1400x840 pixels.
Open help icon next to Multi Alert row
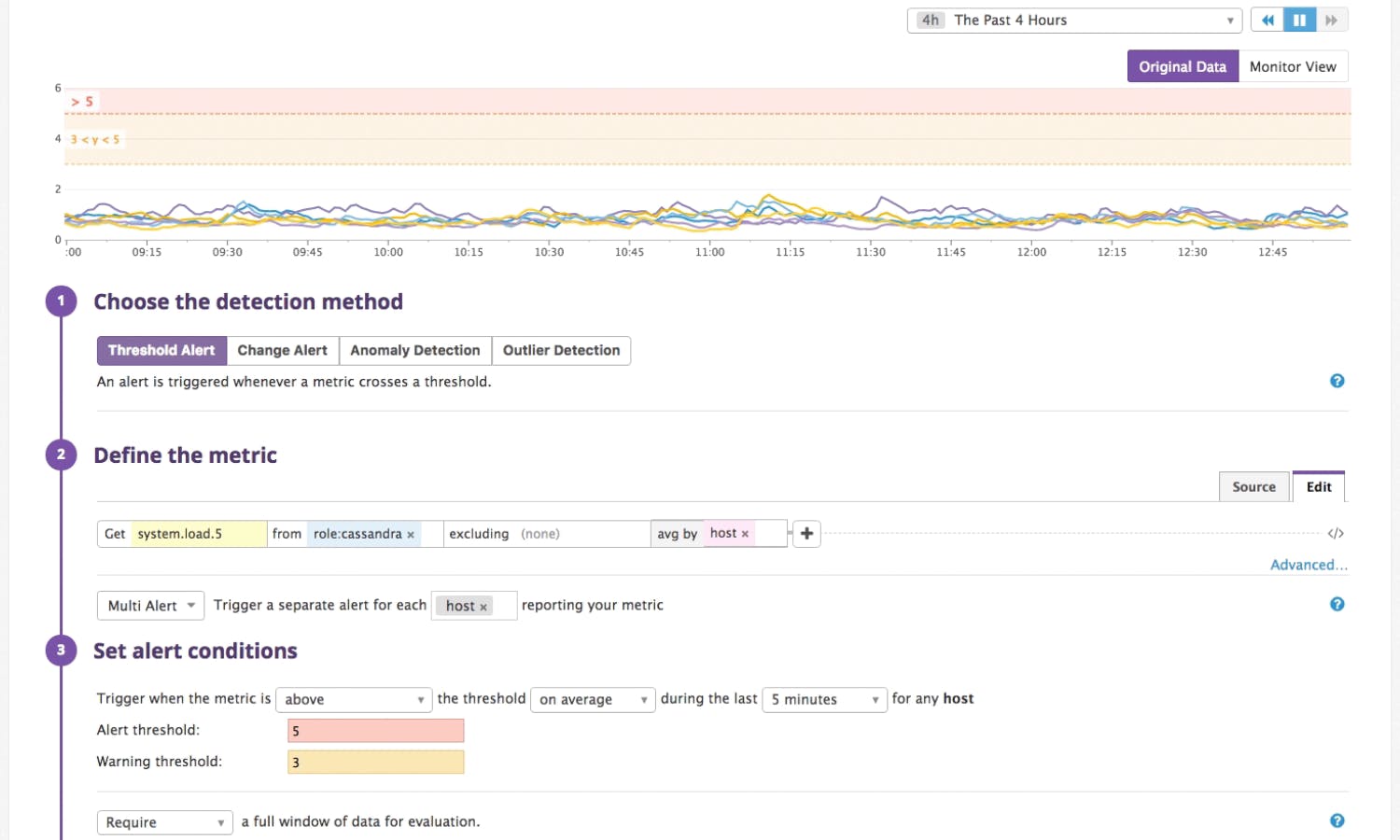coord(1337,605)
